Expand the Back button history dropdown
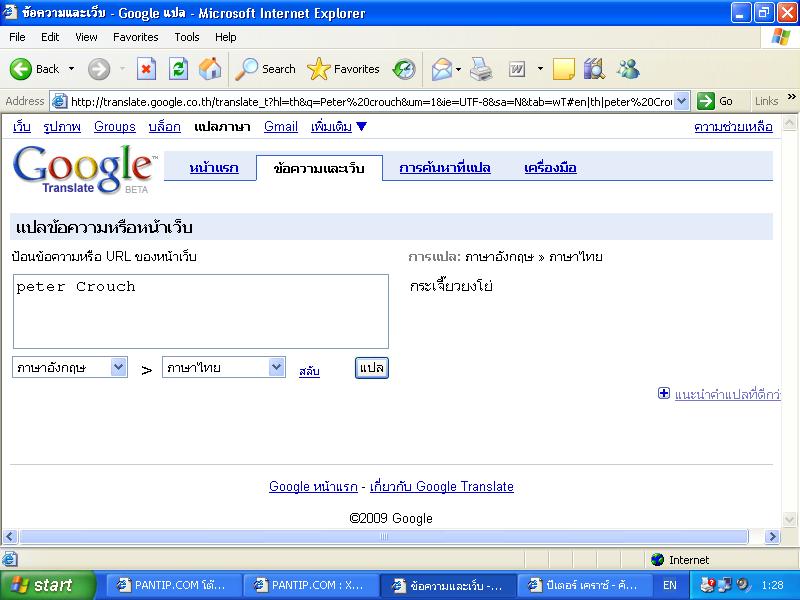Viewport: 800px width, 600px height. pyautogui.click(x=71, y=69)
